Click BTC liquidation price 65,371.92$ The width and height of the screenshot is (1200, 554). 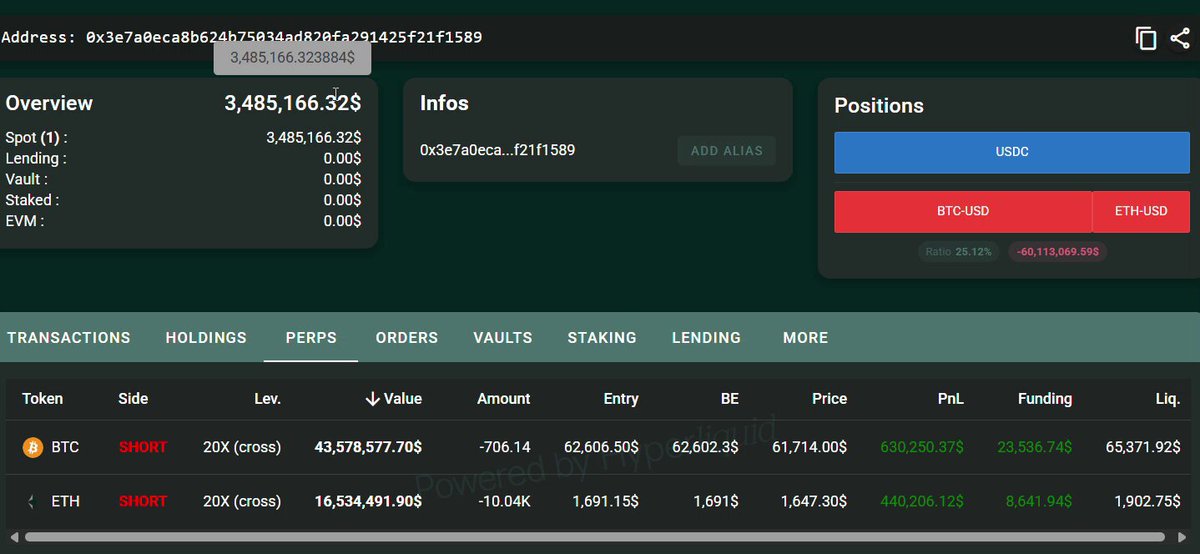click(x=1143, y=447)
